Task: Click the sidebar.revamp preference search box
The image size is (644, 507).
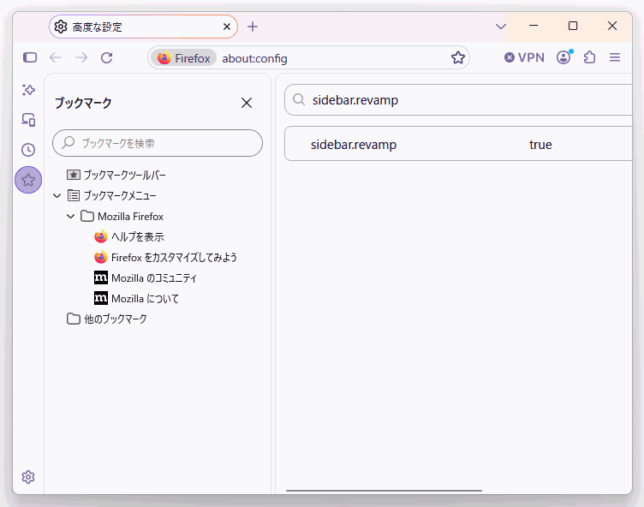Action: (458, 100)
